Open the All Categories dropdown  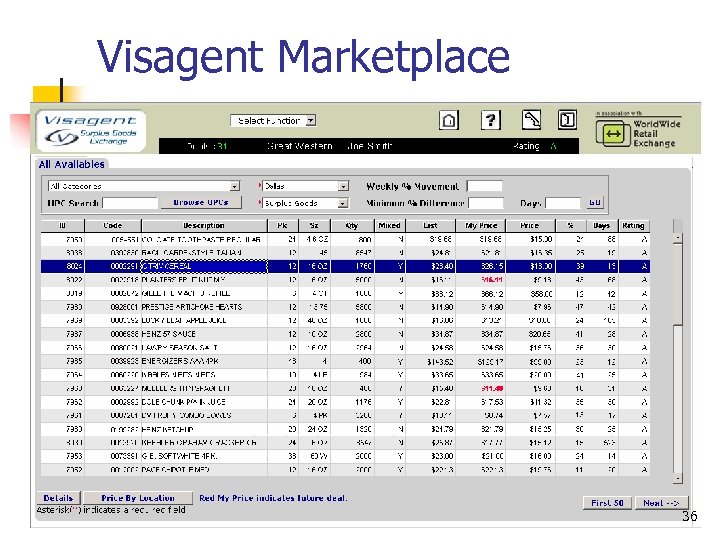pos(144,186)
